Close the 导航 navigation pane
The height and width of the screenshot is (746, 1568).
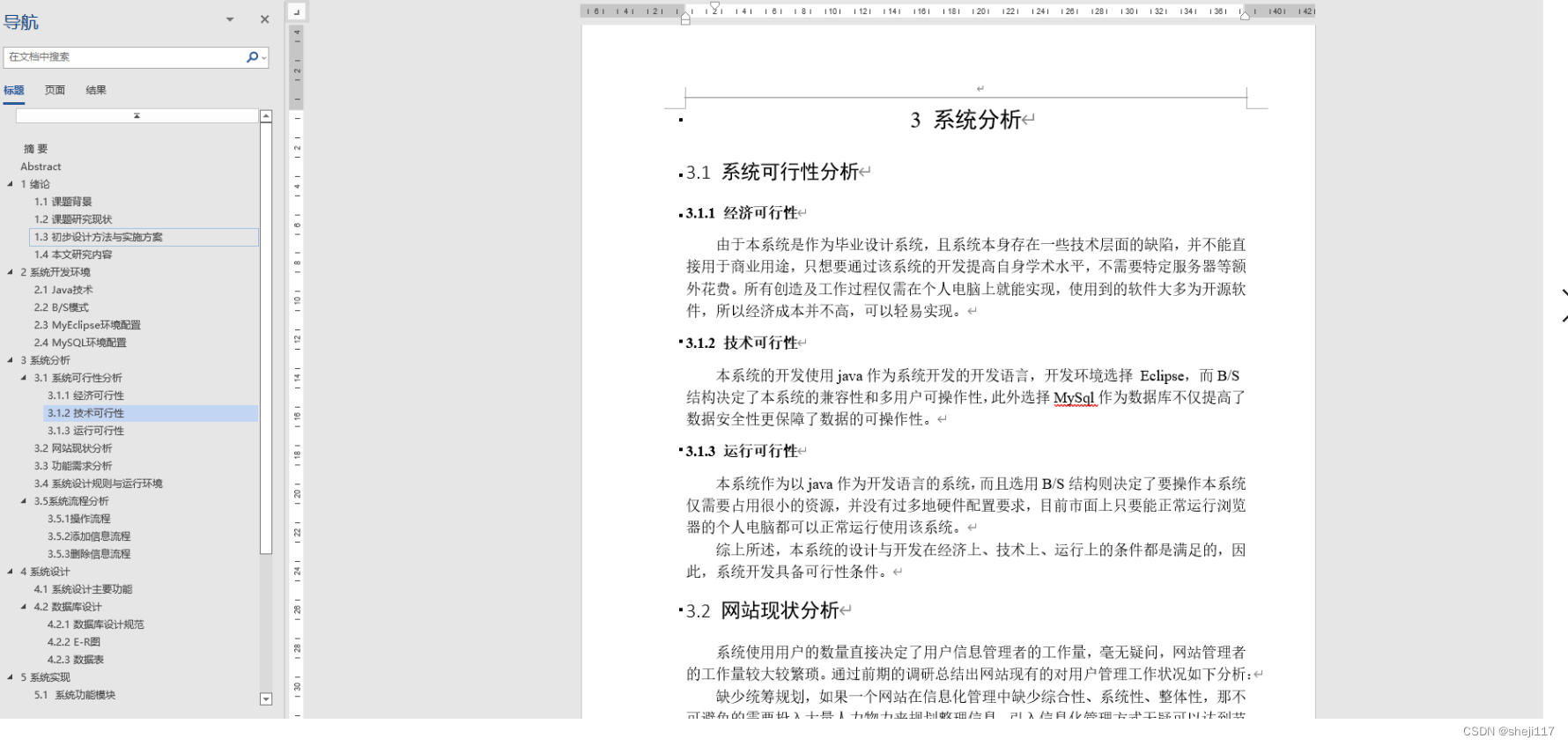pyautogui.click(x=264, y=19)
